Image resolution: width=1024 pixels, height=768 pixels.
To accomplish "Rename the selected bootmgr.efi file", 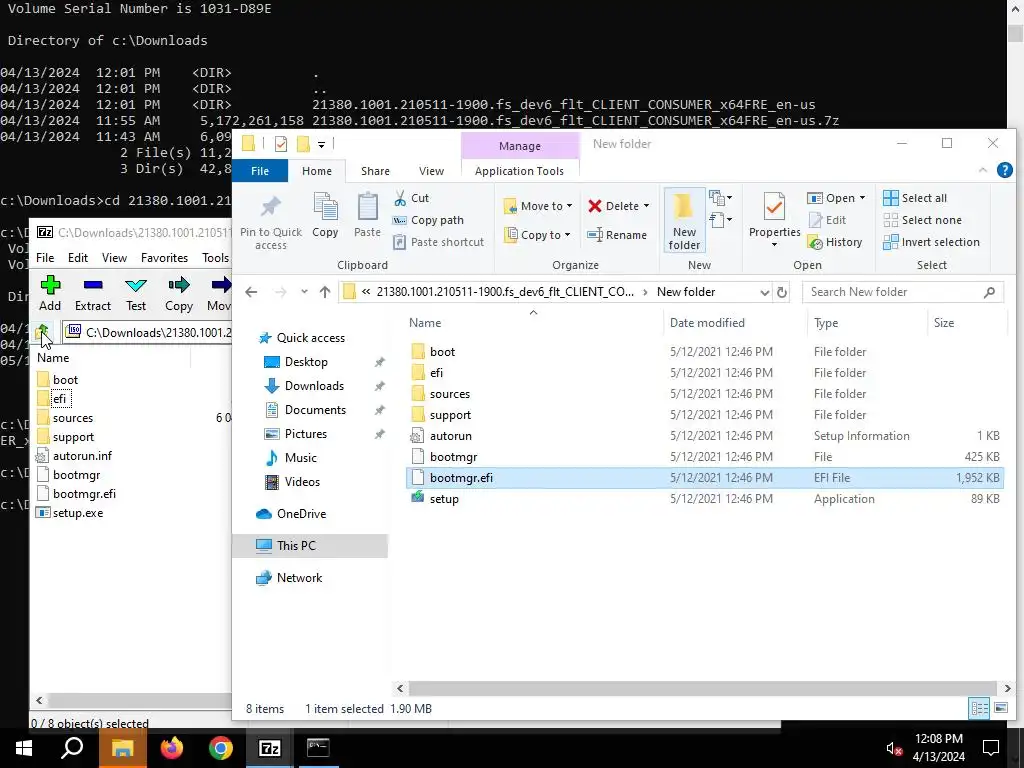I will [x=616, y=234].
